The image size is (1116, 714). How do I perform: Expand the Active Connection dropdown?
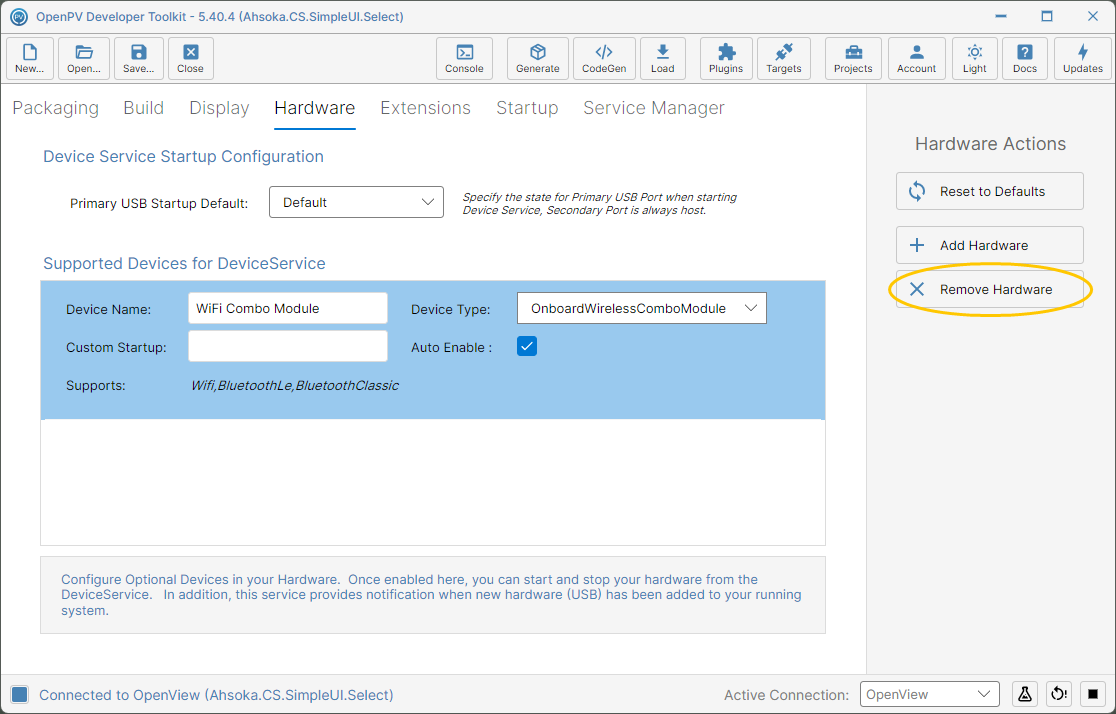930,694
